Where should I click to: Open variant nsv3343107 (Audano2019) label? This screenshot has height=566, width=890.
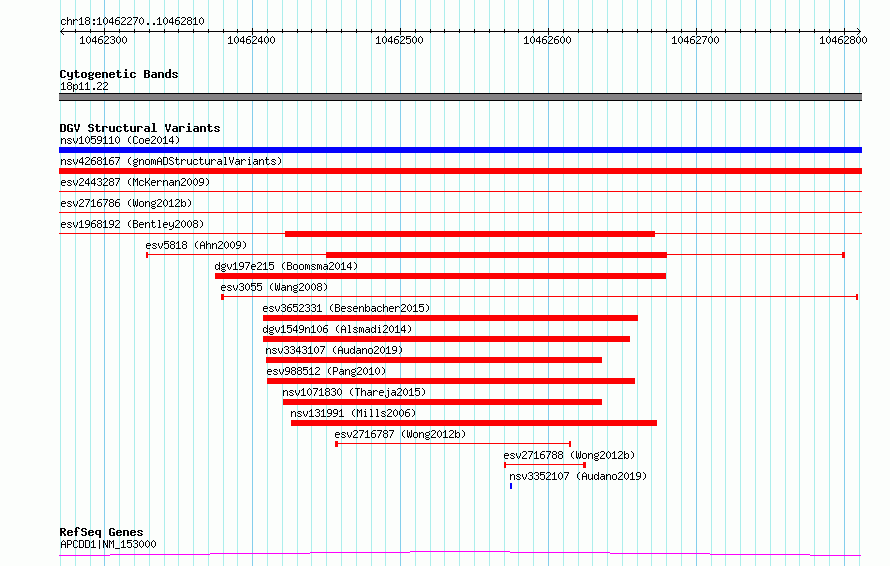click(334, 350)
